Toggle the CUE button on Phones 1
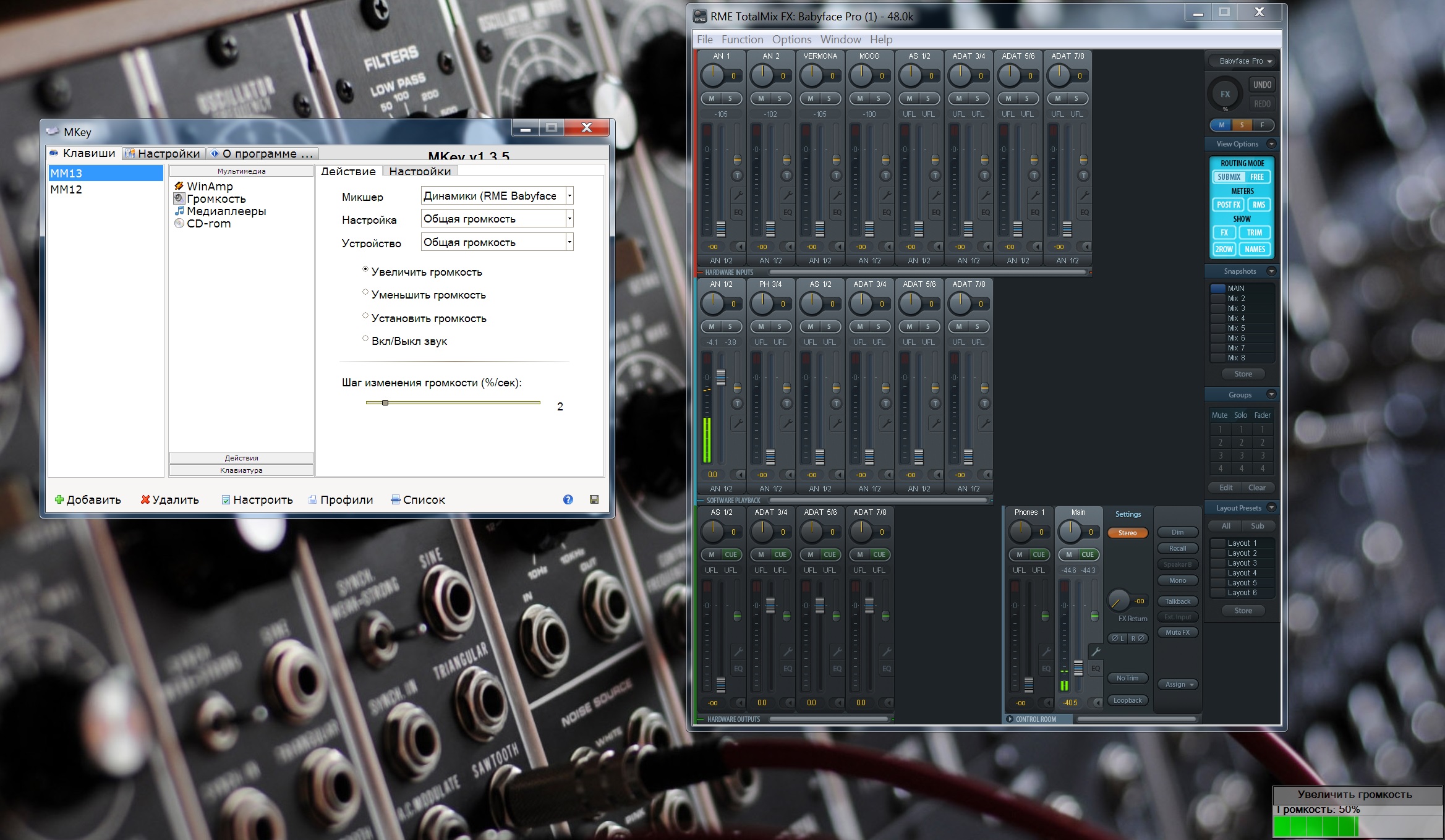This screenshot has height=840, width=1445. (x=1039, y=554)
